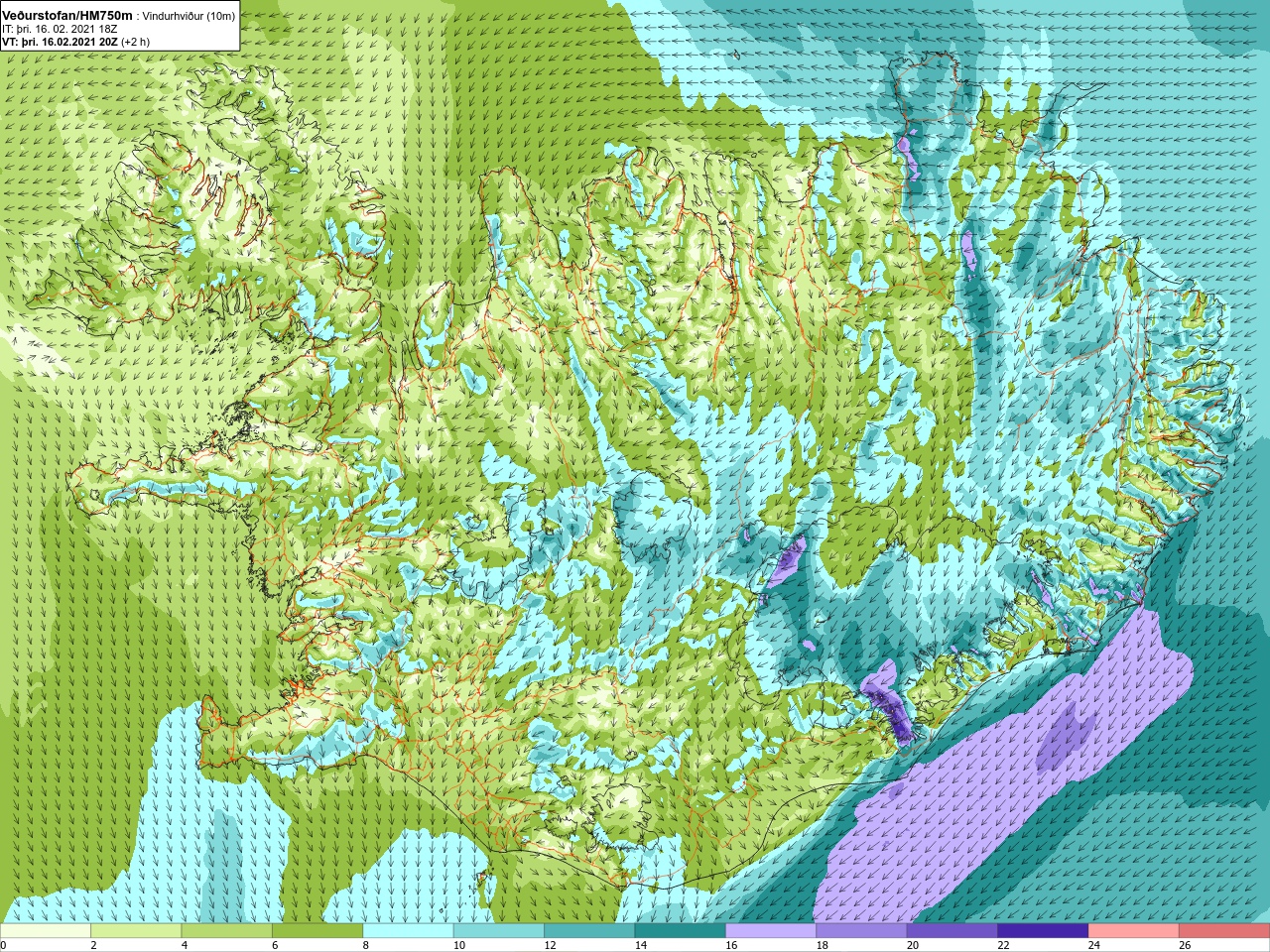Click the 'IT: þri. 16. 02. 2021 18Z' line

(60, 29)
